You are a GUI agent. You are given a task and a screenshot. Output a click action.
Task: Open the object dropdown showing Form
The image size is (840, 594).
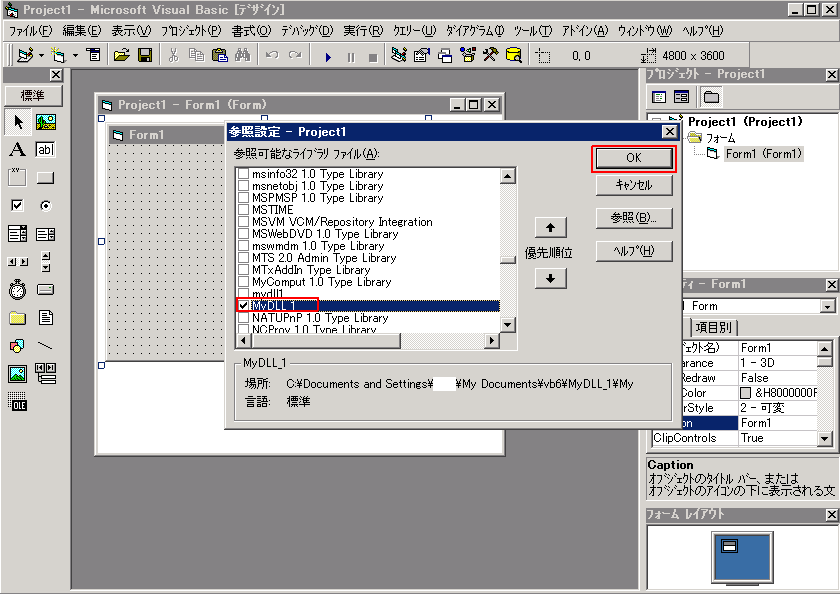[x=826, y=306]
